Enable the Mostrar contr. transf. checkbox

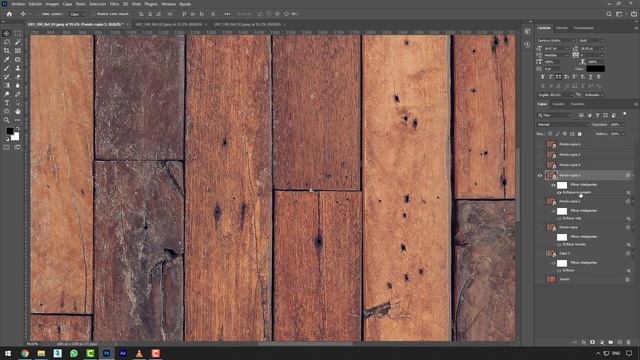click(x=93, y=14)
